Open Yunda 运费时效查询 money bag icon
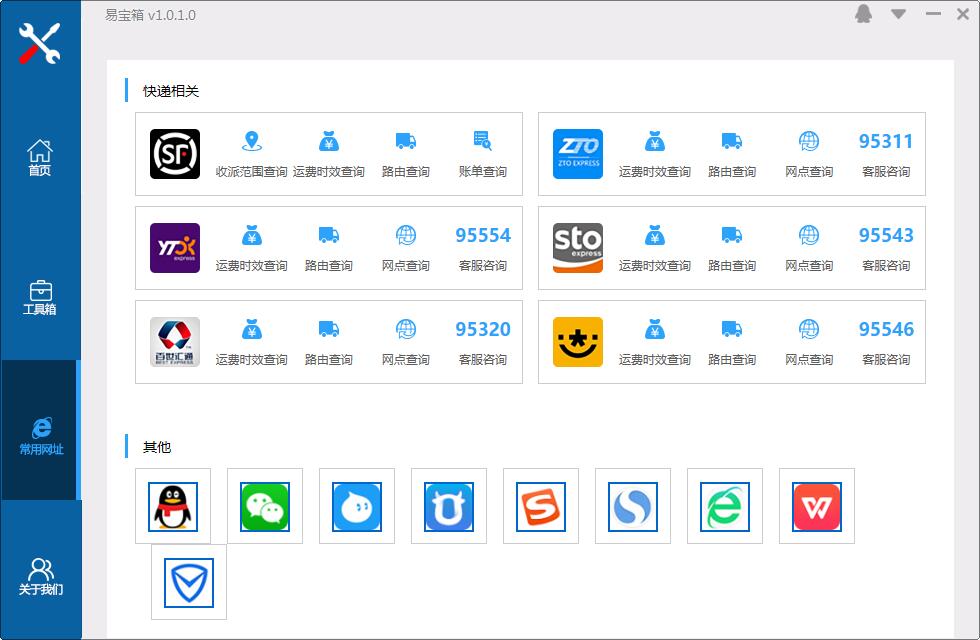Screen dimensions: 980x640 click(655, 329)
